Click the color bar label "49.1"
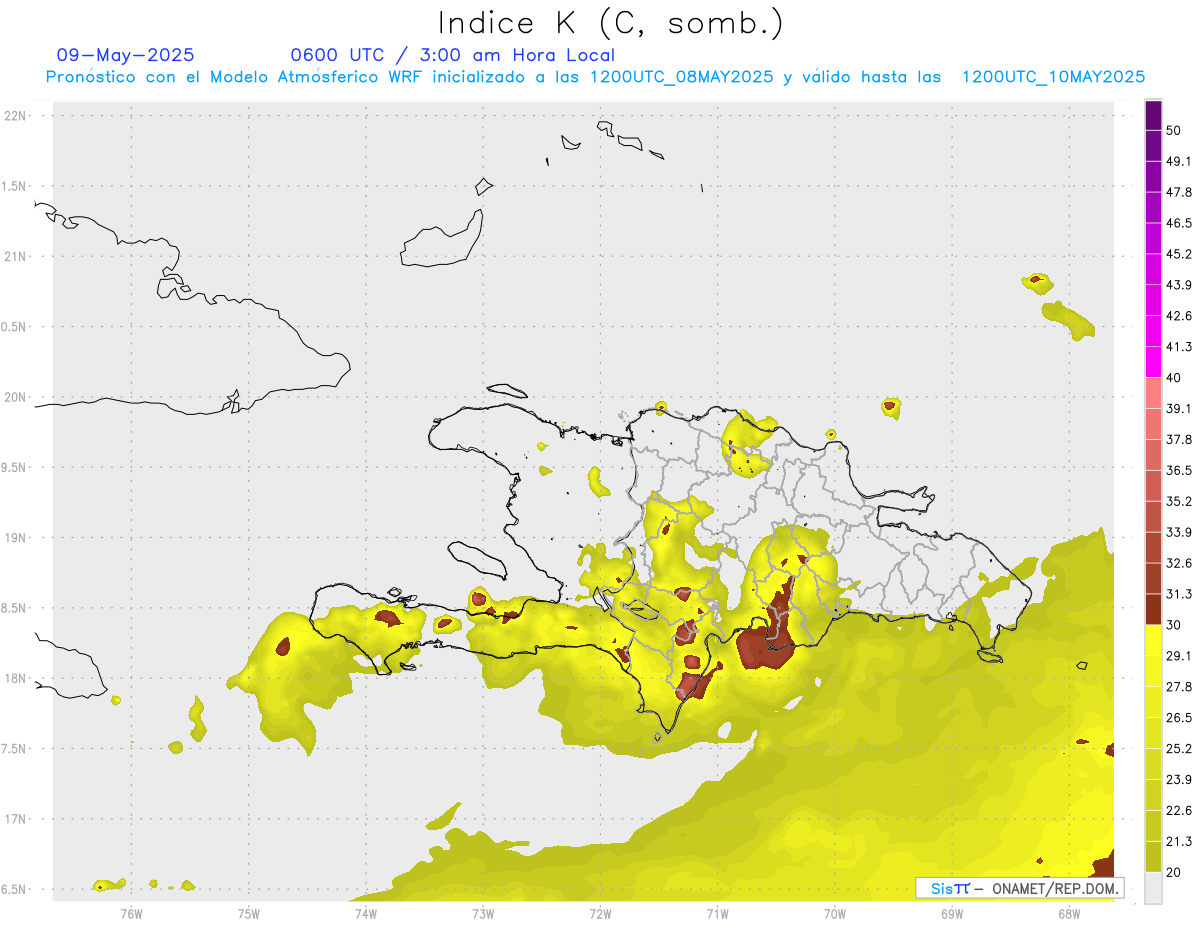 click(x=1179, y=161)
